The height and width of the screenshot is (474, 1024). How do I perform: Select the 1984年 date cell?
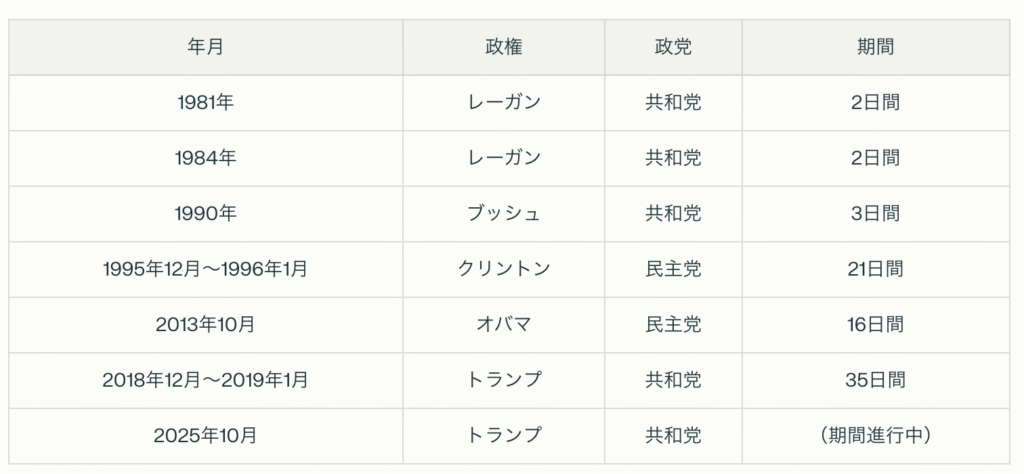[x=205, y=158]
